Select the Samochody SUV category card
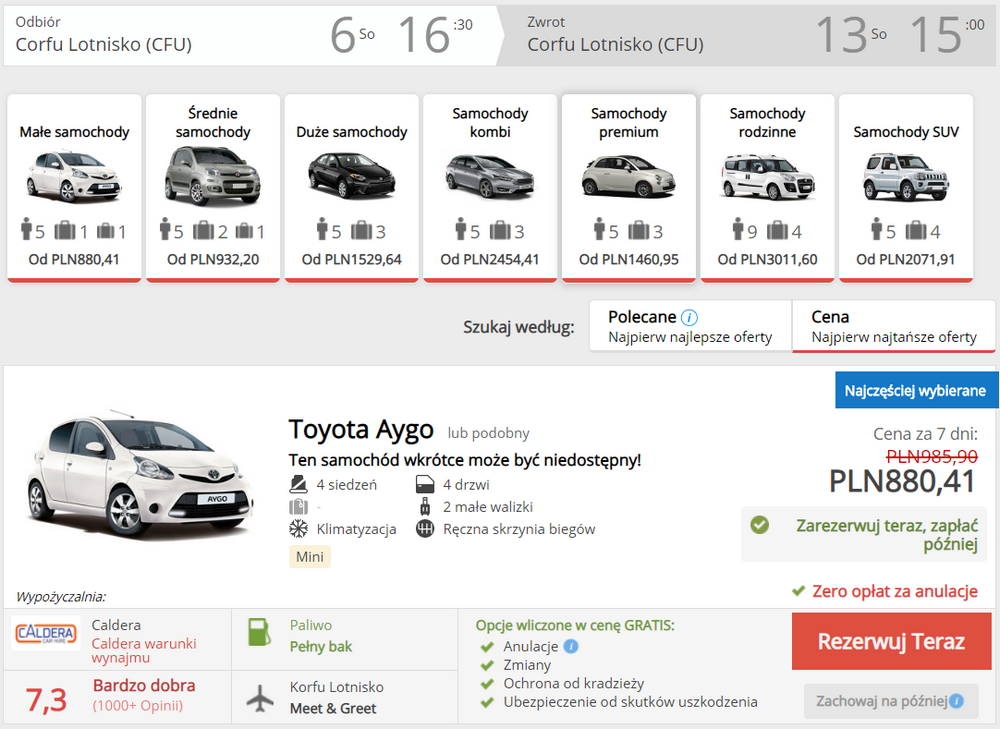This screenshot has width=1000, height=729. tap(906, 188)
